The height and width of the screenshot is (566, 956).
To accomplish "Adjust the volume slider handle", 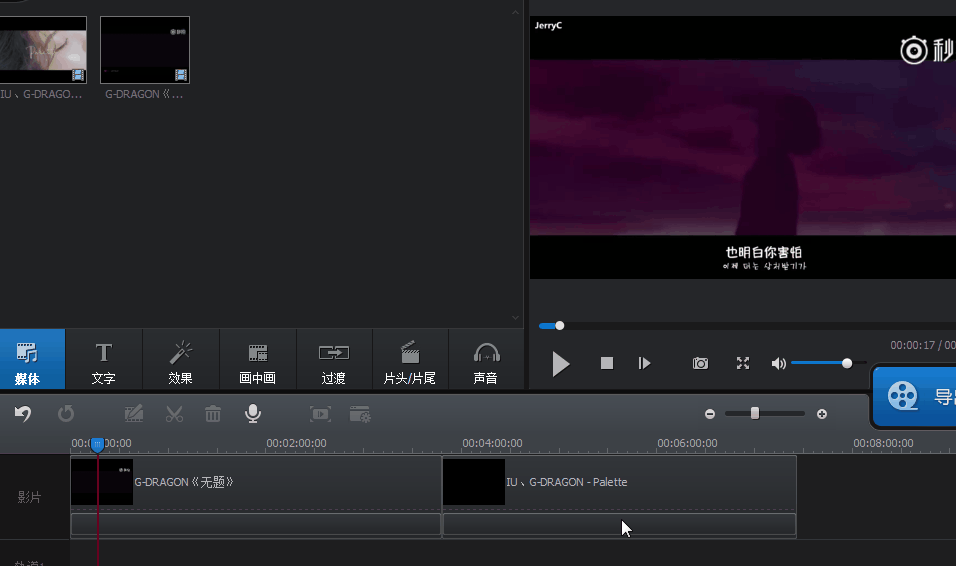I will pyautogui.click(x=847, y=364).
